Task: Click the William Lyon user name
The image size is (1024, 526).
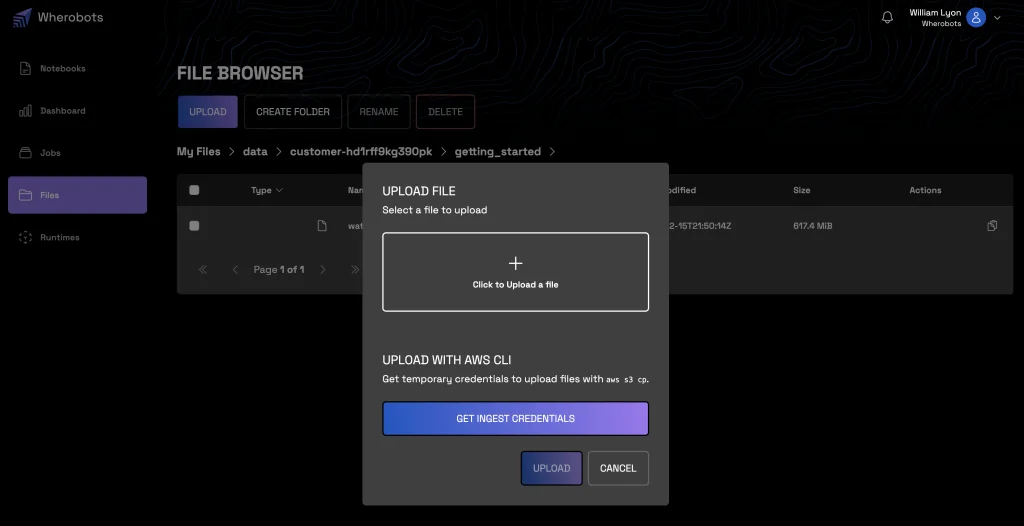Action: point(935,12)
